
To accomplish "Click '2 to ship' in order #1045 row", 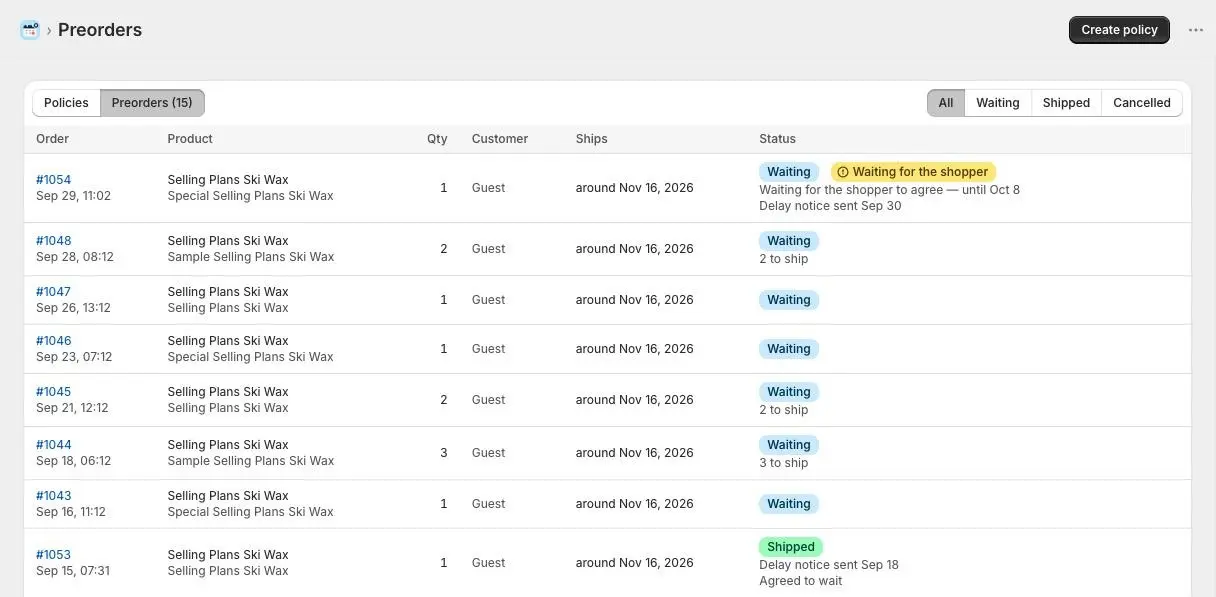I will coord(784,410).
